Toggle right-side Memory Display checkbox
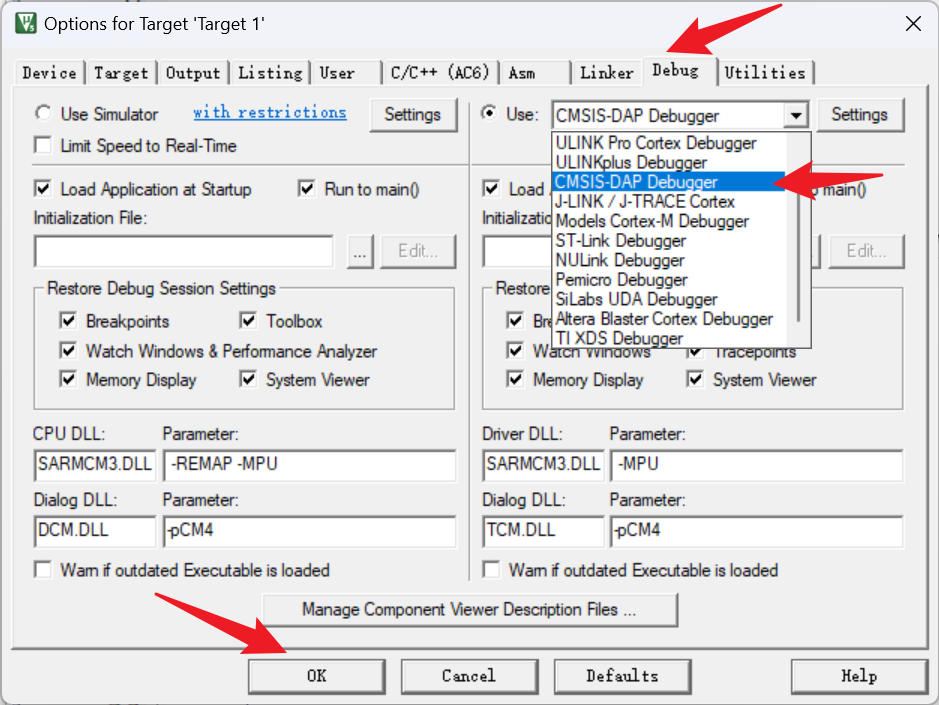The image size is (939, 705). (515, 379)
